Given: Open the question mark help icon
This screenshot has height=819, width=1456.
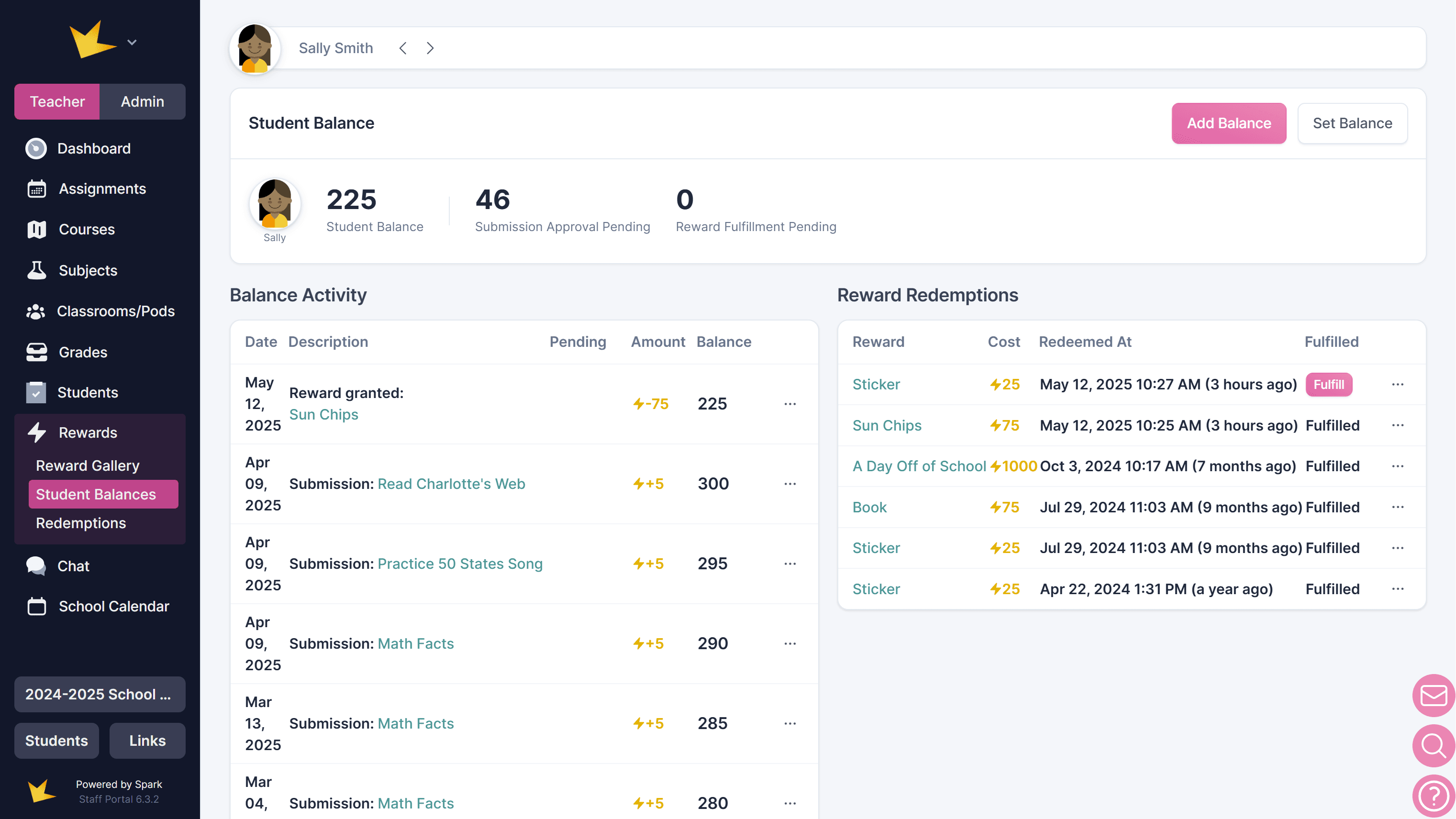Looking at the screenshot, I should [x=1434, y=796].
